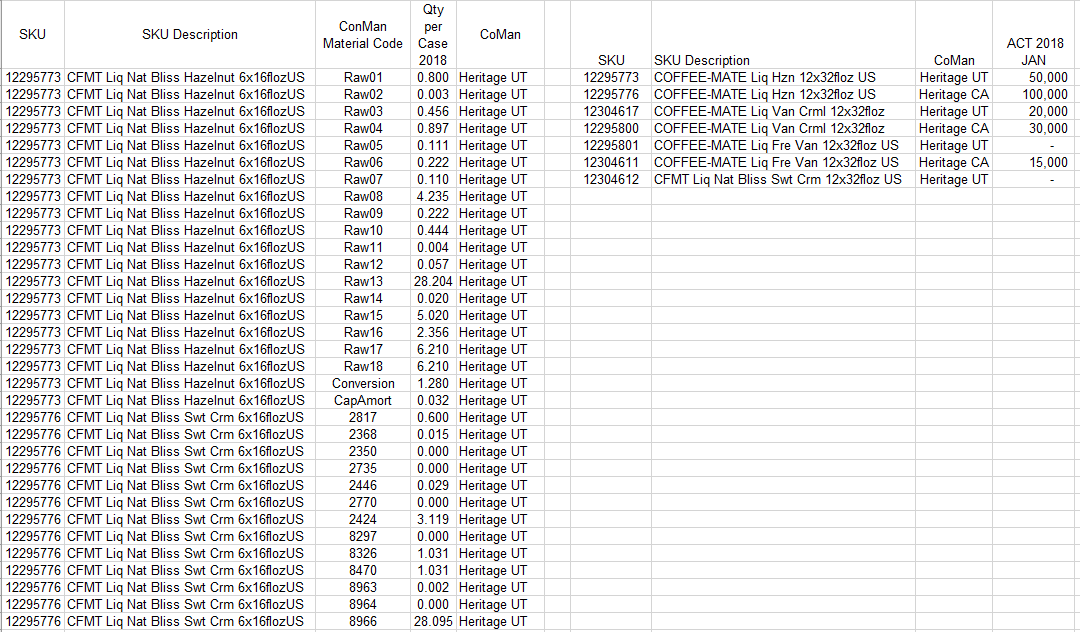Select ACT 2018 JAN value 20,000
This screenshot has height=632, width=1080.
tap(1035, 112)
